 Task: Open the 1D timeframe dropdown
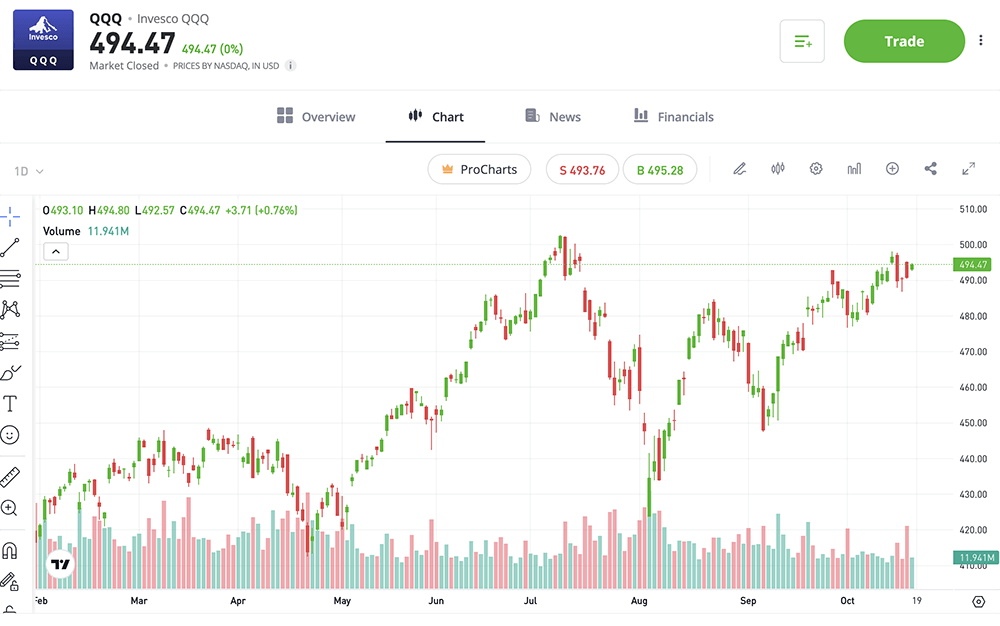[x=29, y=171]
